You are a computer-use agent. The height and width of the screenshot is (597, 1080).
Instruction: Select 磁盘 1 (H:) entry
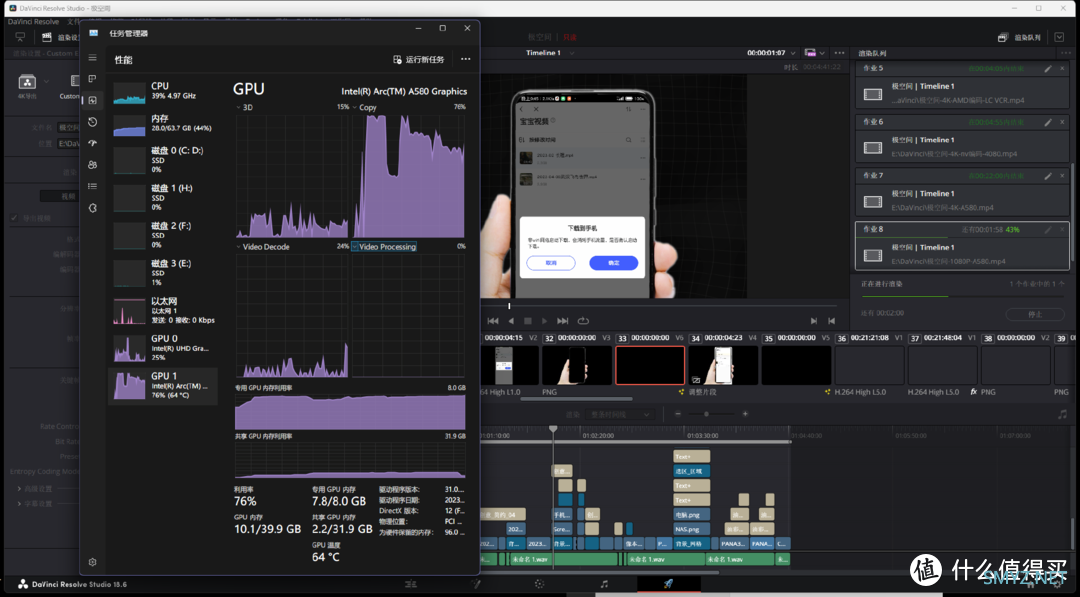[x=163, y=198]
